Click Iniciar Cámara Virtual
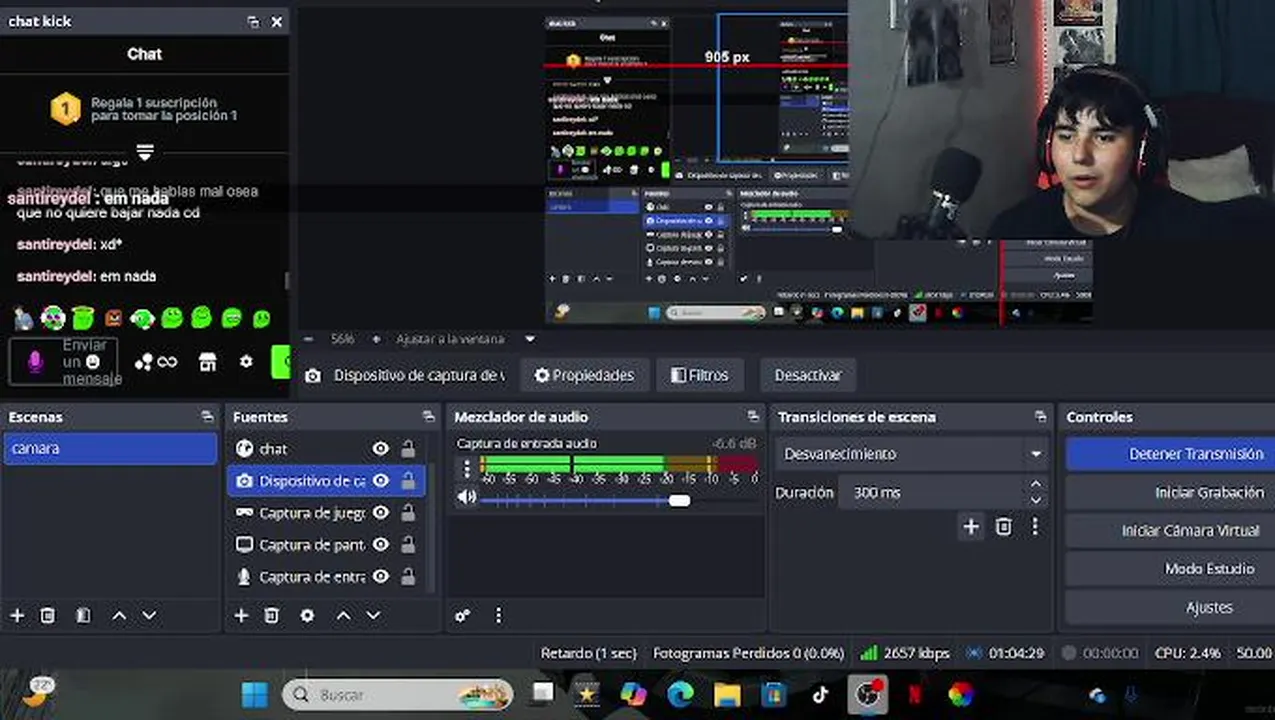 point(1170,531)
